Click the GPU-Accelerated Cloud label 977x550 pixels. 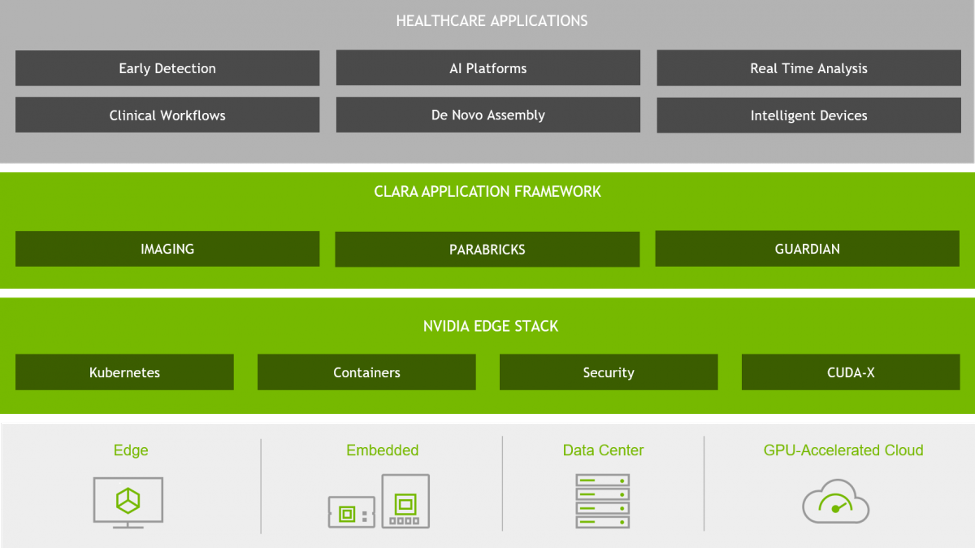pyautogui.click(x=843, y=450)
